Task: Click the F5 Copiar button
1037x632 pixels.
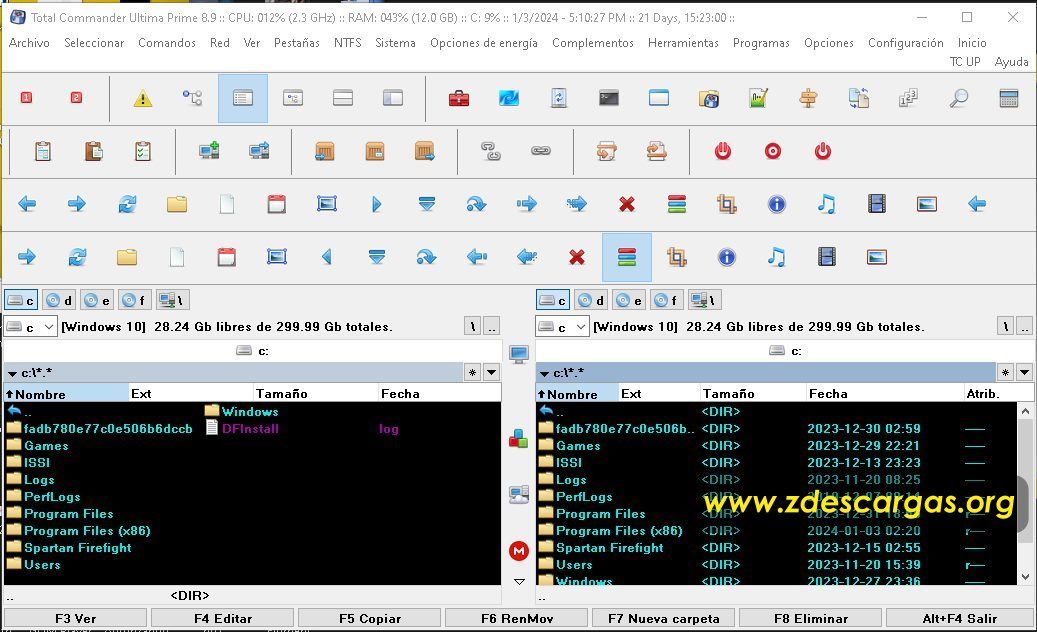Action: tap(370, 618)
